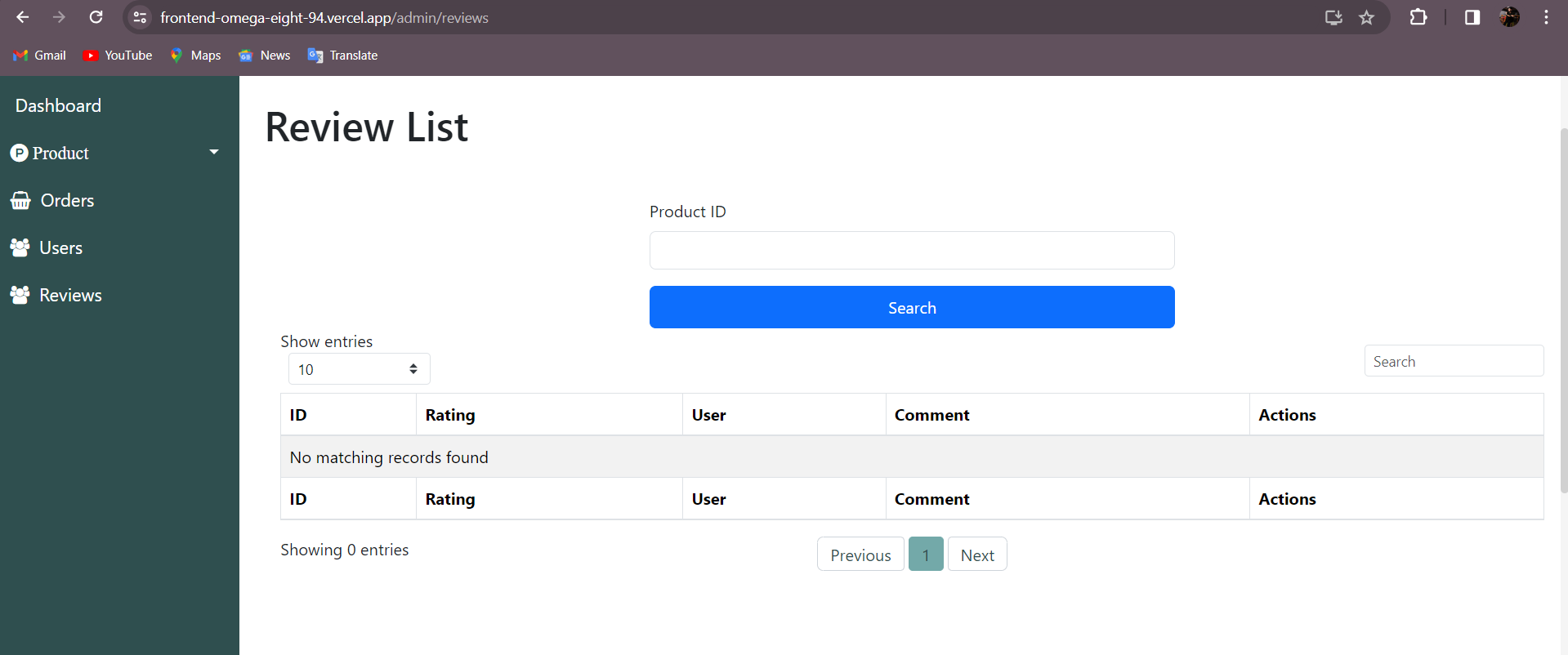The width and height of the screenshot is (1568, 655).
Task: Click the top Actions column header
Action: coord(1396,415)
